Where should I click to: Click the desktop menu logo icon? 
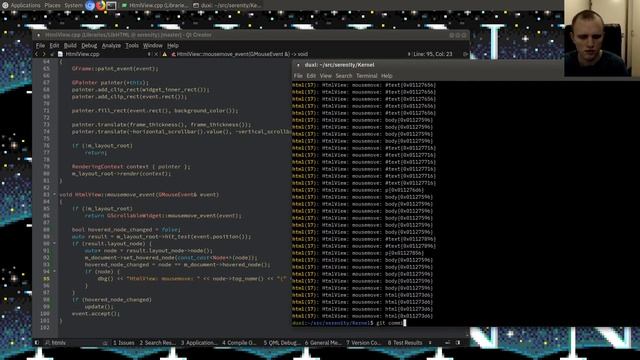5,5
